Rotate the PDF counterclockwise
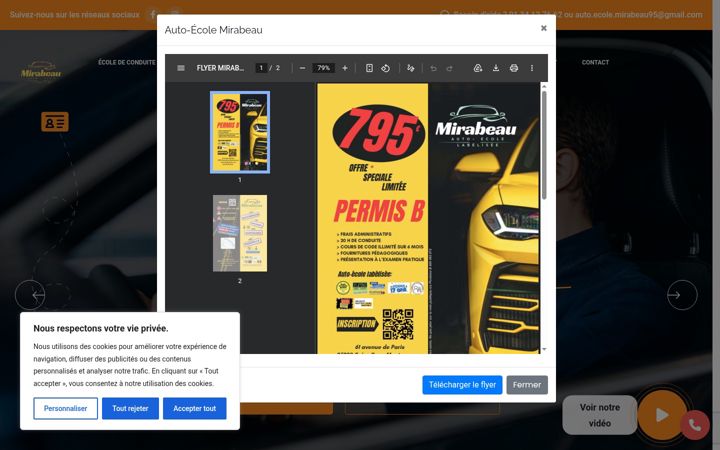This screenshot has width=720, height=450. (386, 68)
